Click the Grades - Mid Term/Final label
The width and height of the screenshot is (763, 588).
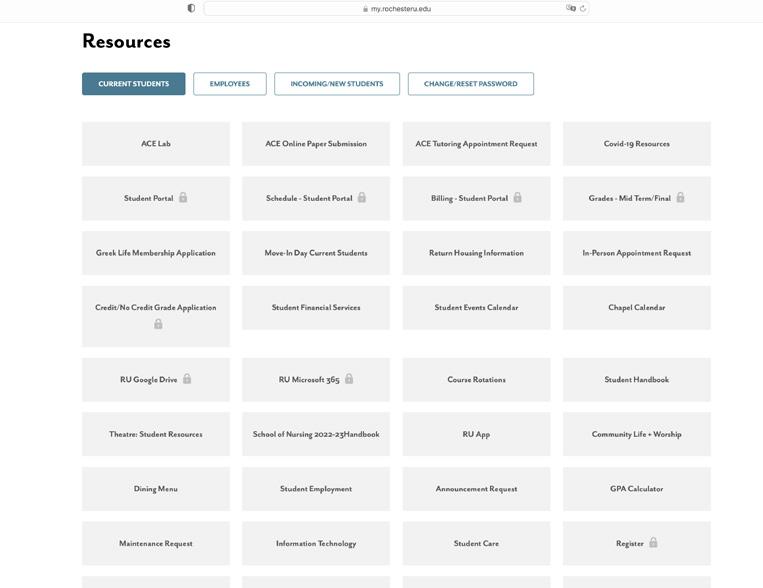point(630,198)
